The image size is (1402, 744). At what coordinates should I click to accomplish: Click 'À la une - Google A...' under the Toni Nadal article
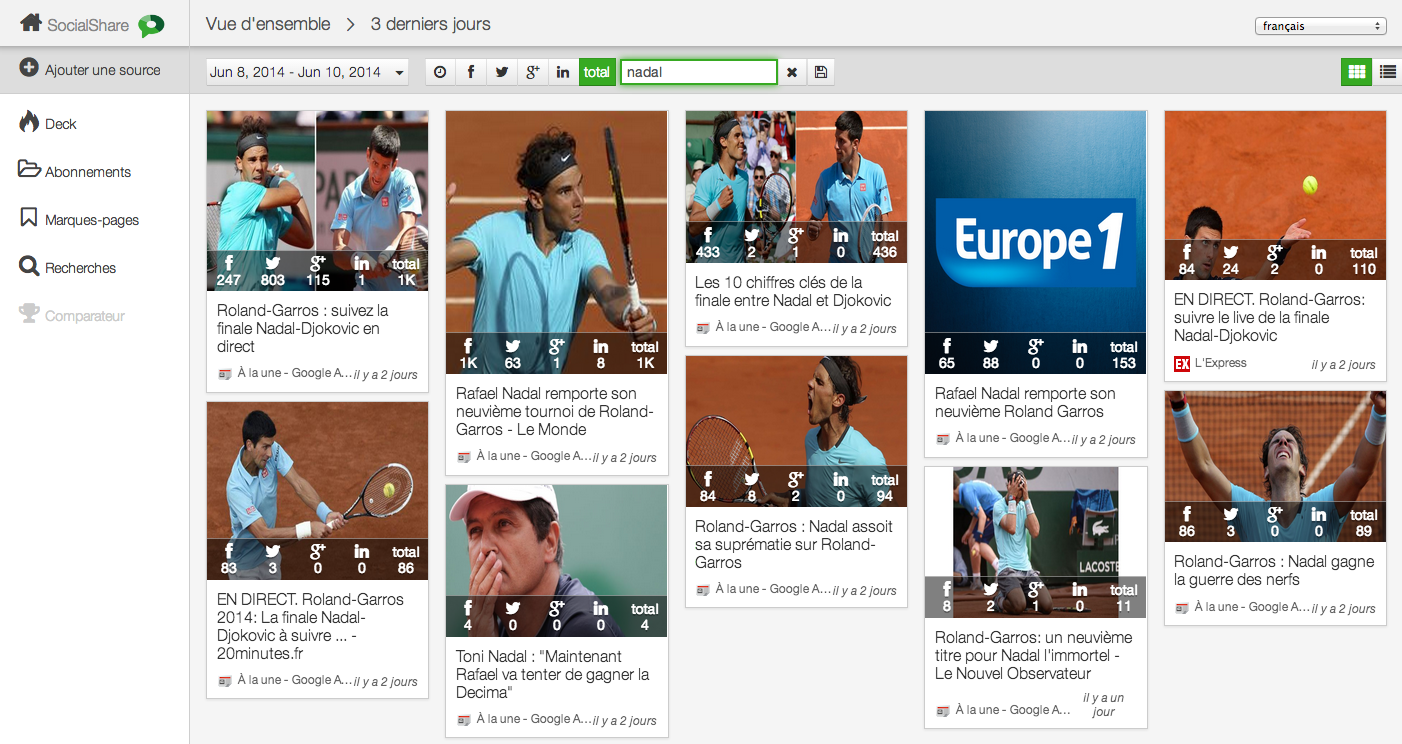coord(534,719)
